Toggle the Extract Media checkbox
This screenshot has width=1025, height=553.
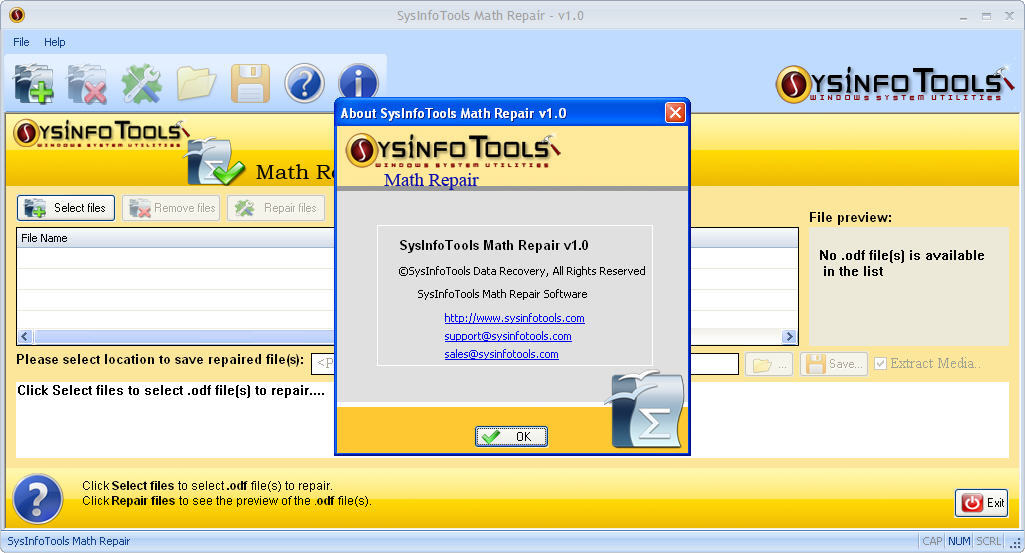click(881, 363)
